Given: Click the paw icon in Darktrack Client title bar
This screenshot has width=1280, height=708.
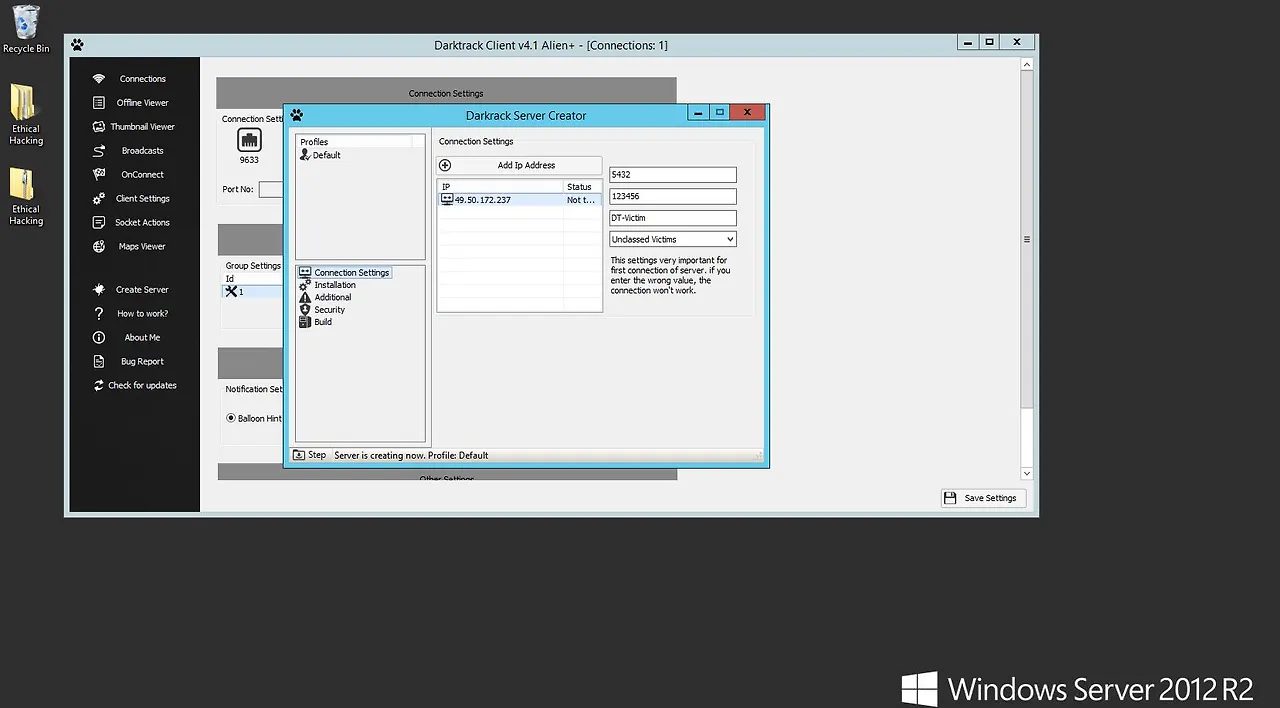Looking at the screenshot, I should 77,45.
